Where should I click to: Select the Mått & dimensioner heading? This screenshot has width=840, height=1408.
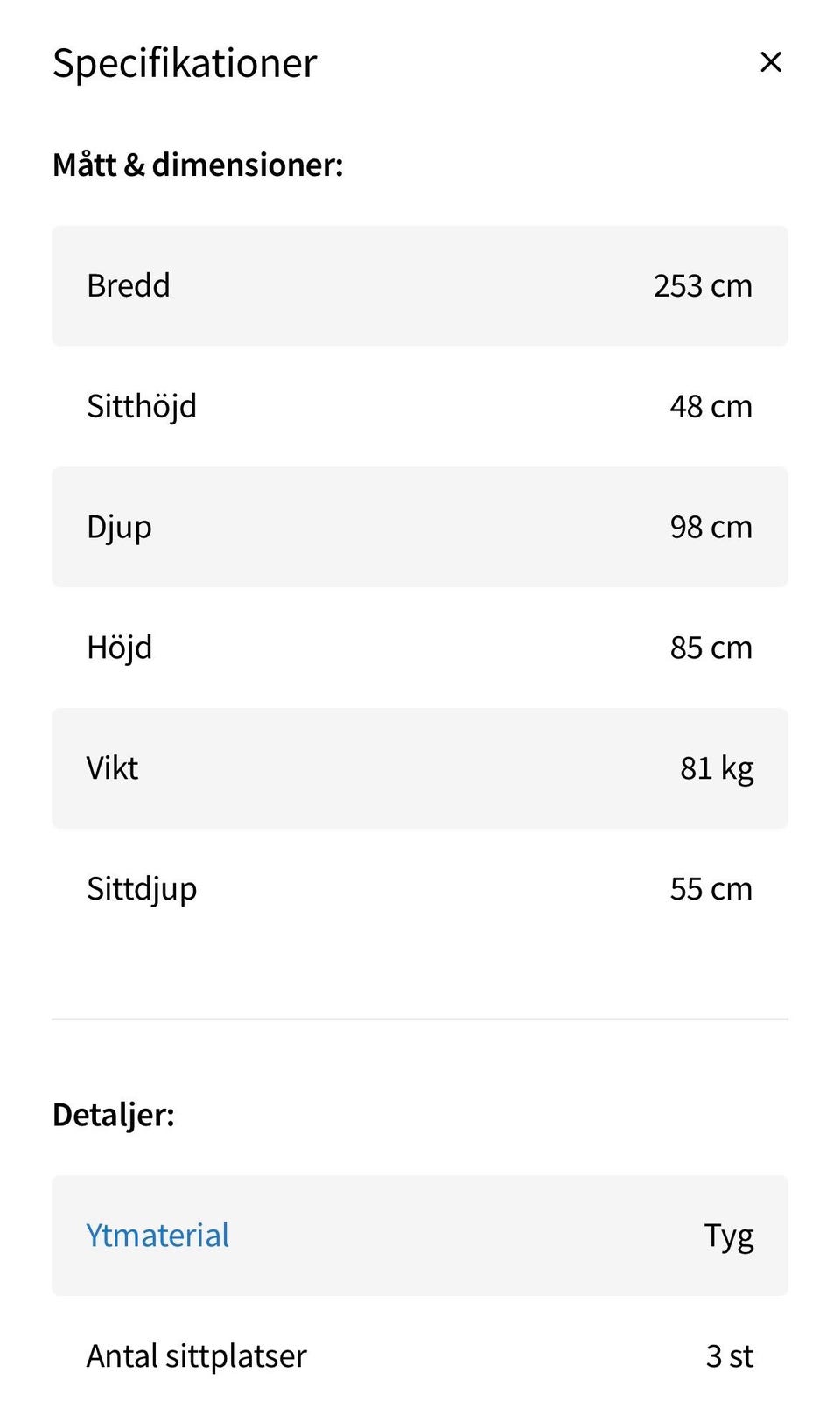click(198, 165)
